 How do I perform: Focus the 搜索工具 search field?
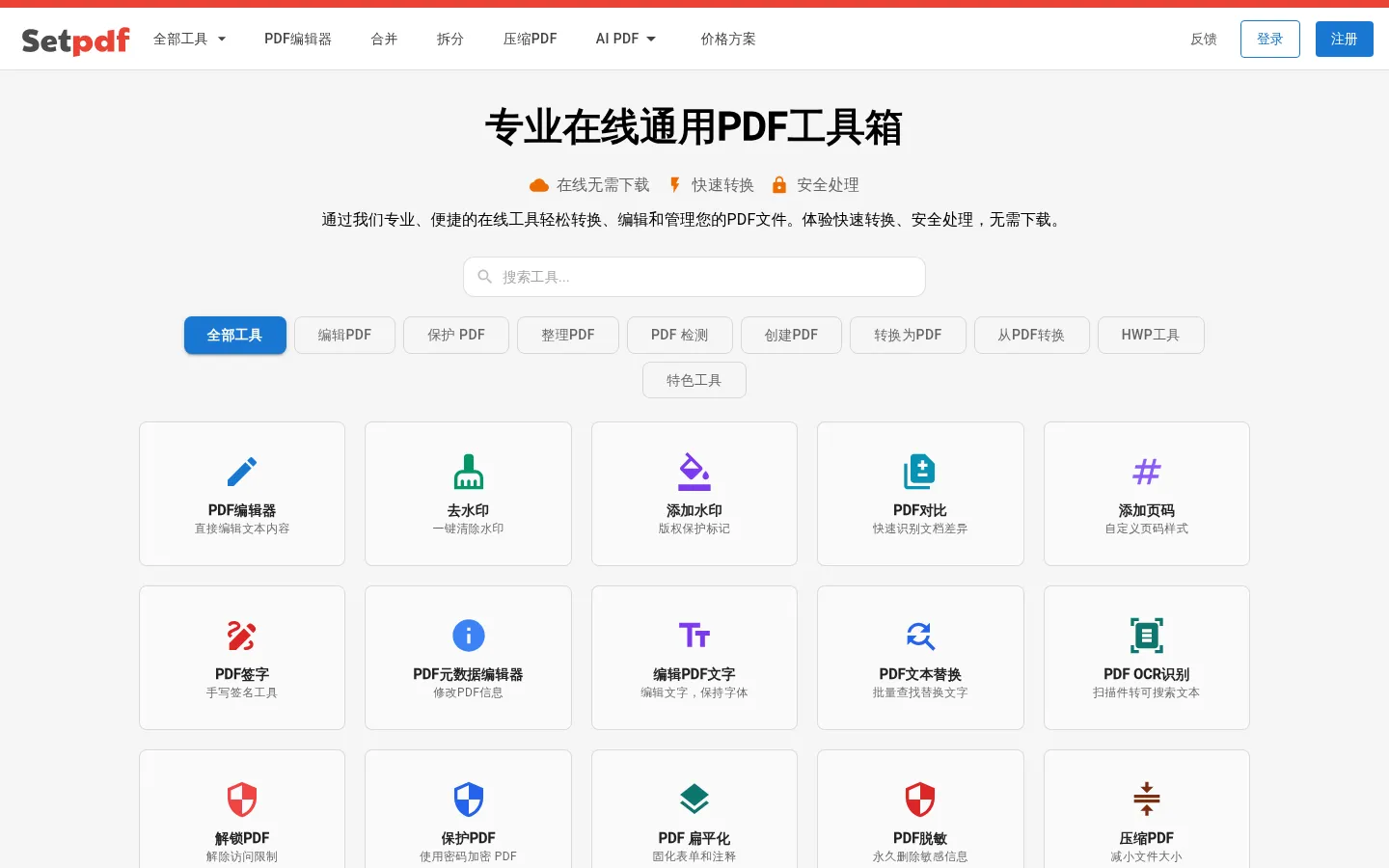(694, 277)
